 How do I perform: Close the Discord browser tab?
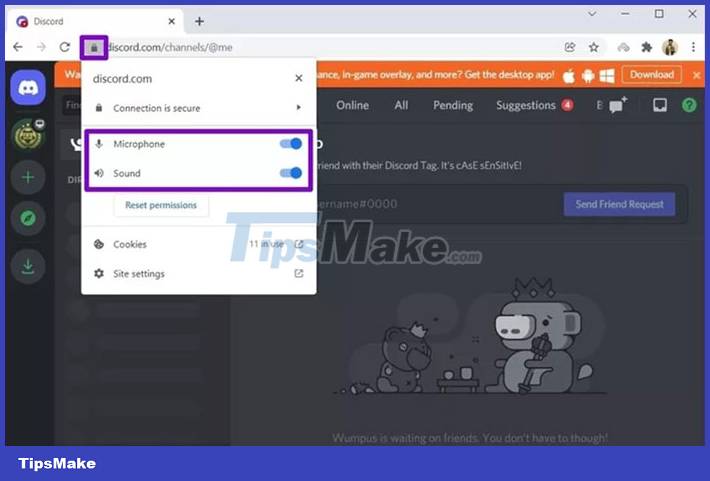(172, 21)
